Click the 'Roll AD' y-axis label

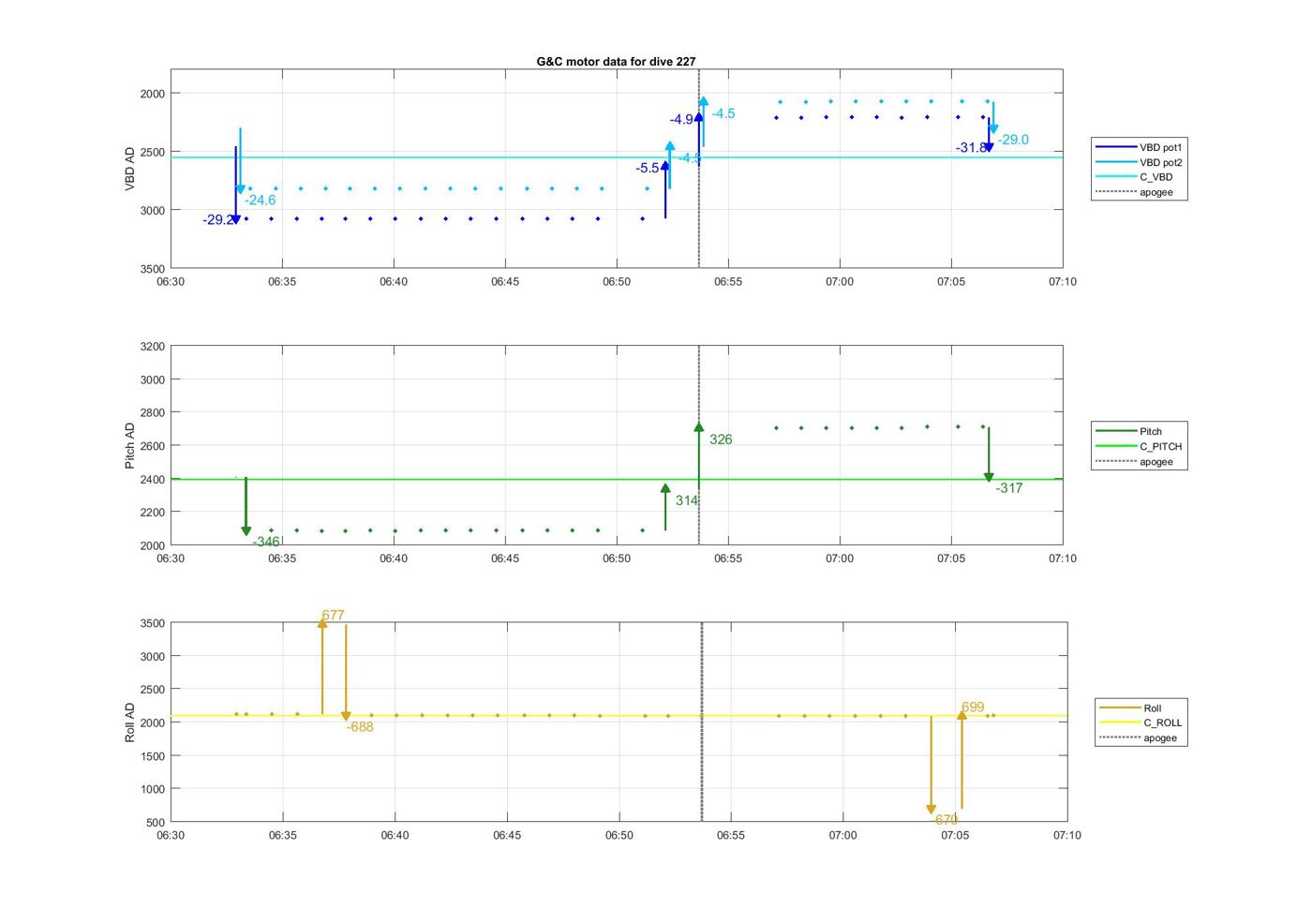(x=130, y=723)
